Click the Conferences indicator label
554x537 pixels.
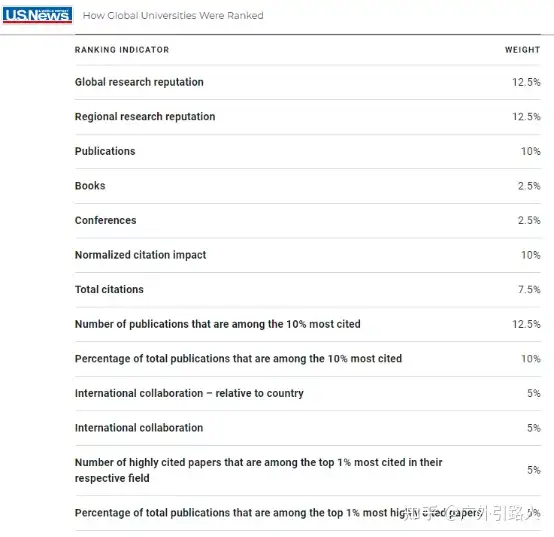[105, 220]
